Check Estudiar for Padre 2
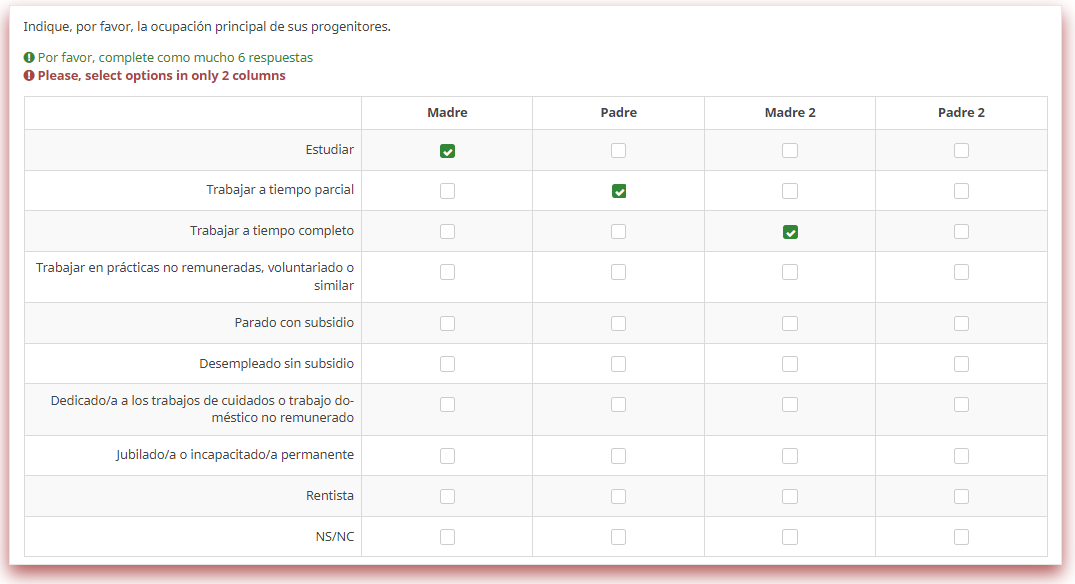The image size is (1075, 584). 961,151
